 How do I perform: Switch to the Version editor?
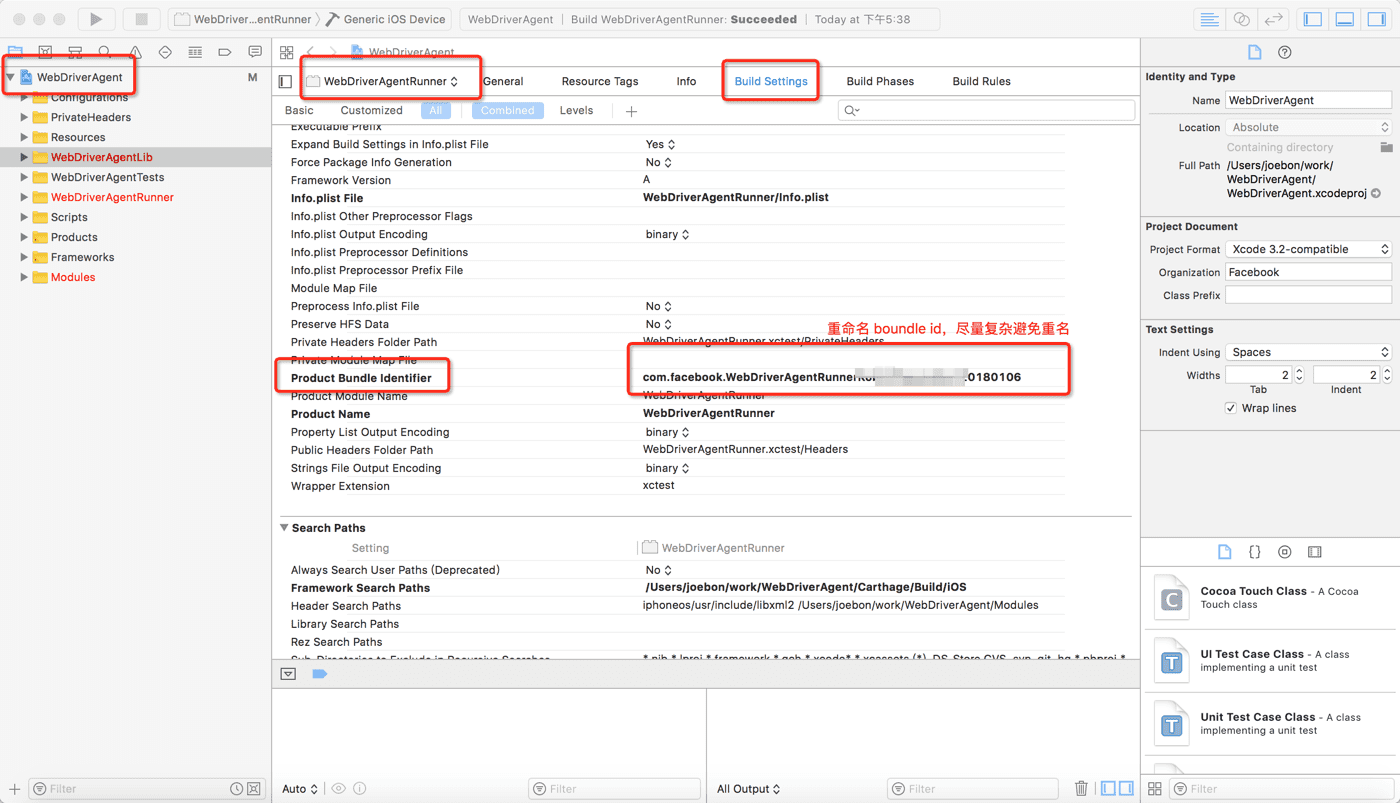click(1273, 19)
